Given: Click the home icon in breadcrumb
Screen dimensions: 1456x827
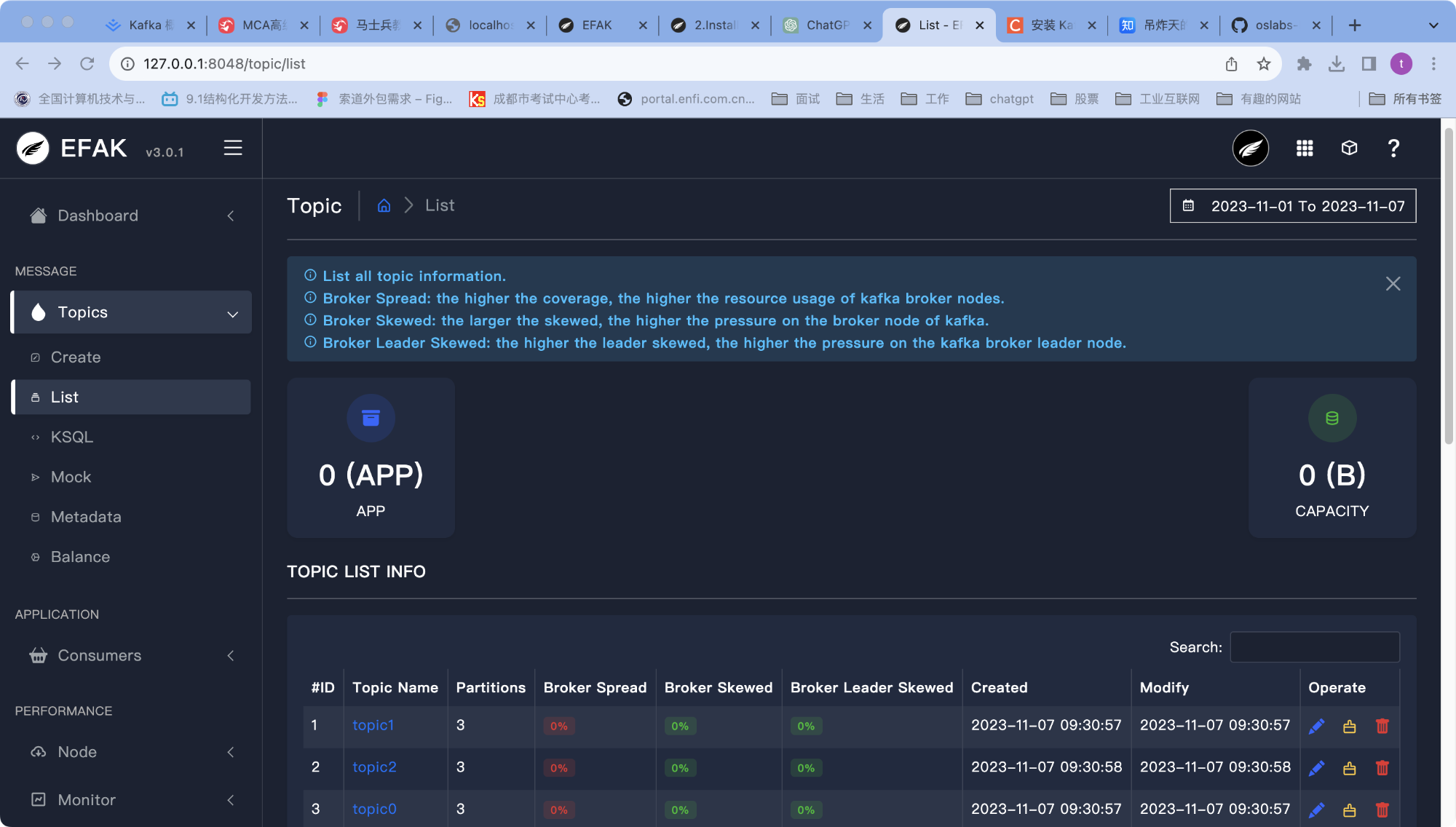Looking at the screenshot, I should 384,206.
